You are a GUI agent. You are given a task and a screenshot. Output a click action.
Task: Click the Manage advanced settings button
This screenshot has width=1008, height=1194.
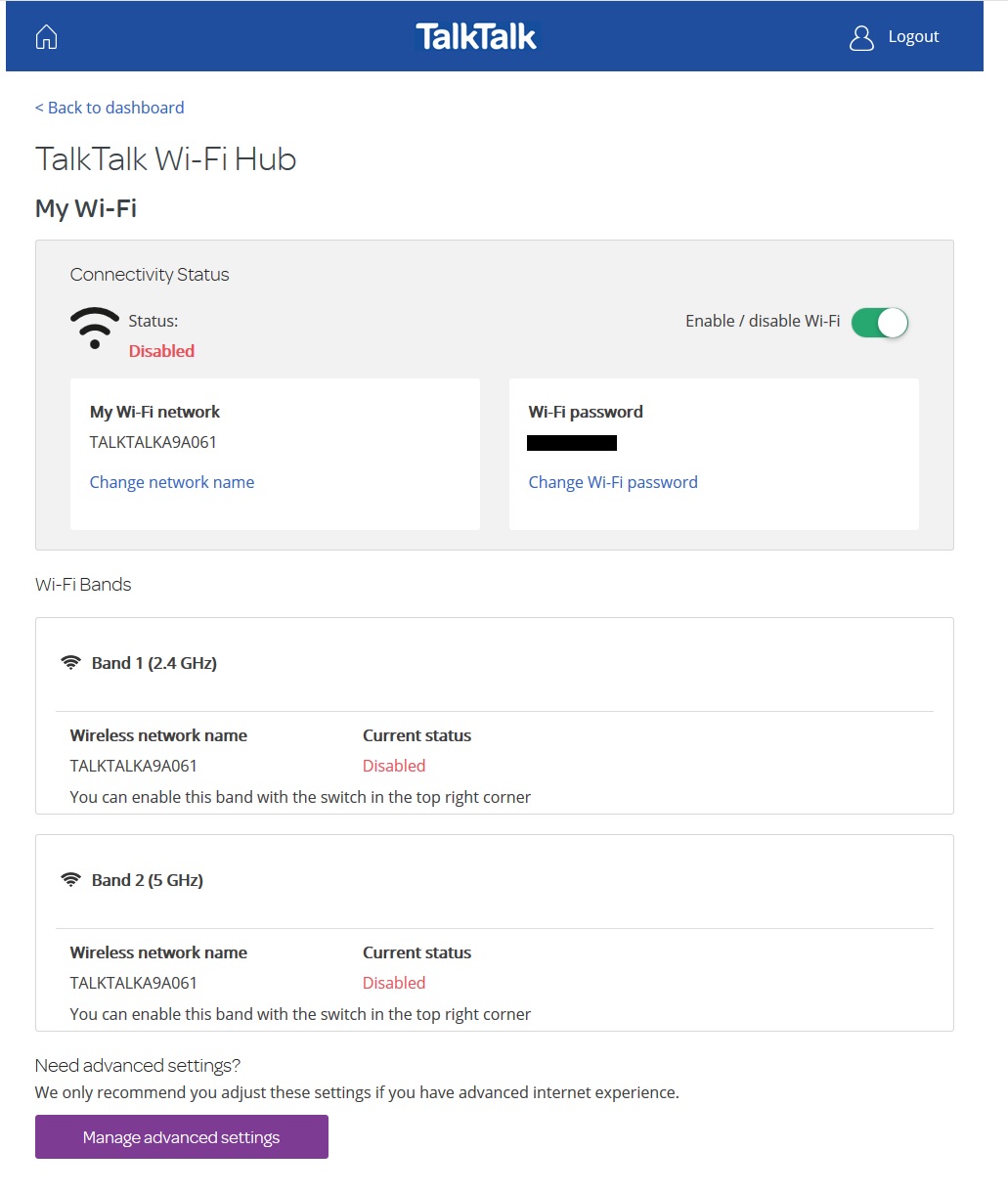[181, 1136]
